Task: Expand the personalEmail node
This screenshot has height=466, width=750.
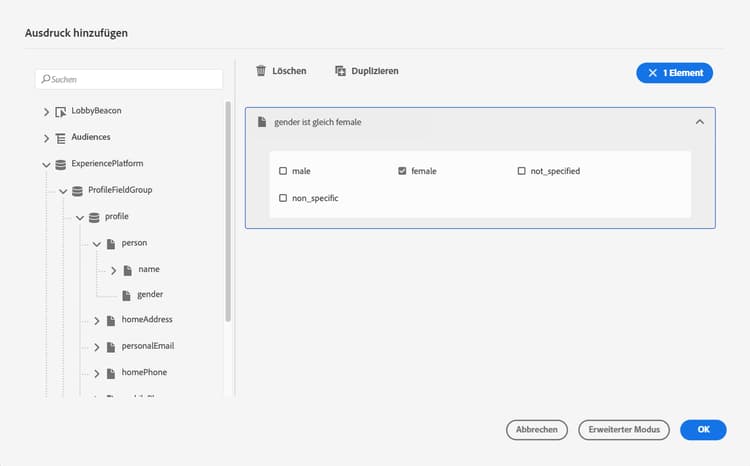Action: (97, 347)
